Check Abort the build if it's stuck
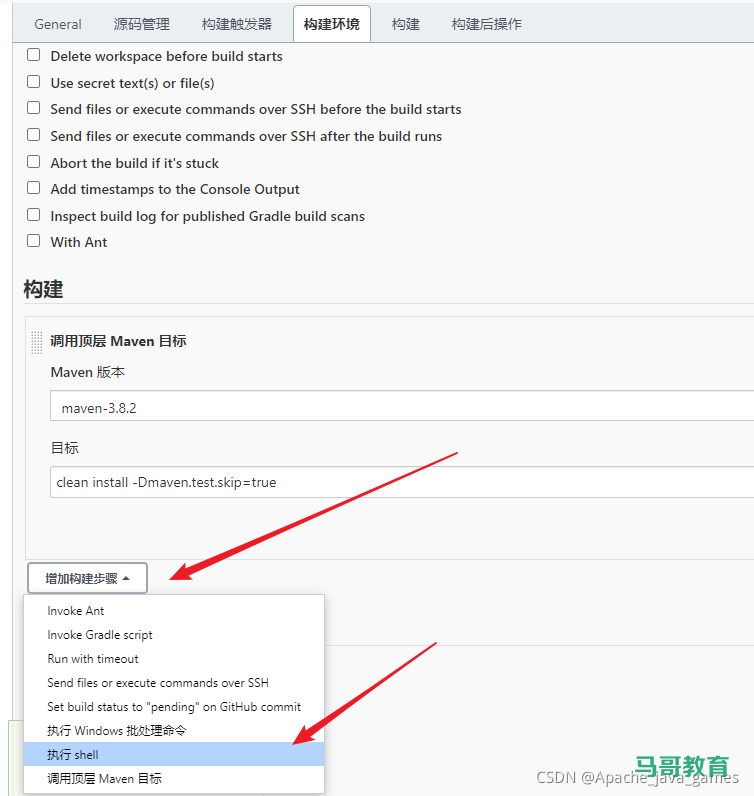This screenshot has height=796, width=754. [34, 162]
